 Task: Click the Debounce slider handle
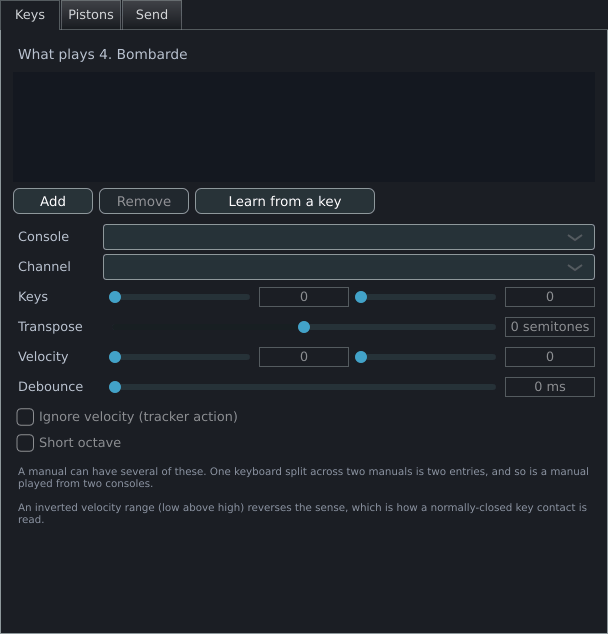click(x=115, y=387)
